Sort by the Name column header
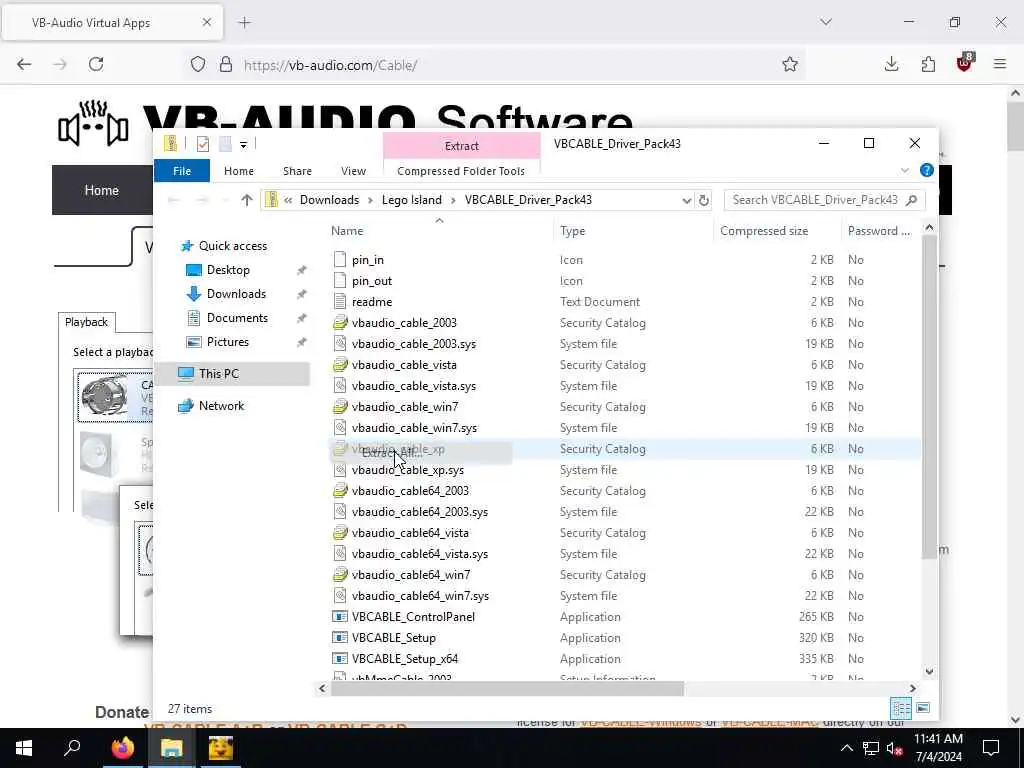1024x768 pixels. click(347, 231)
